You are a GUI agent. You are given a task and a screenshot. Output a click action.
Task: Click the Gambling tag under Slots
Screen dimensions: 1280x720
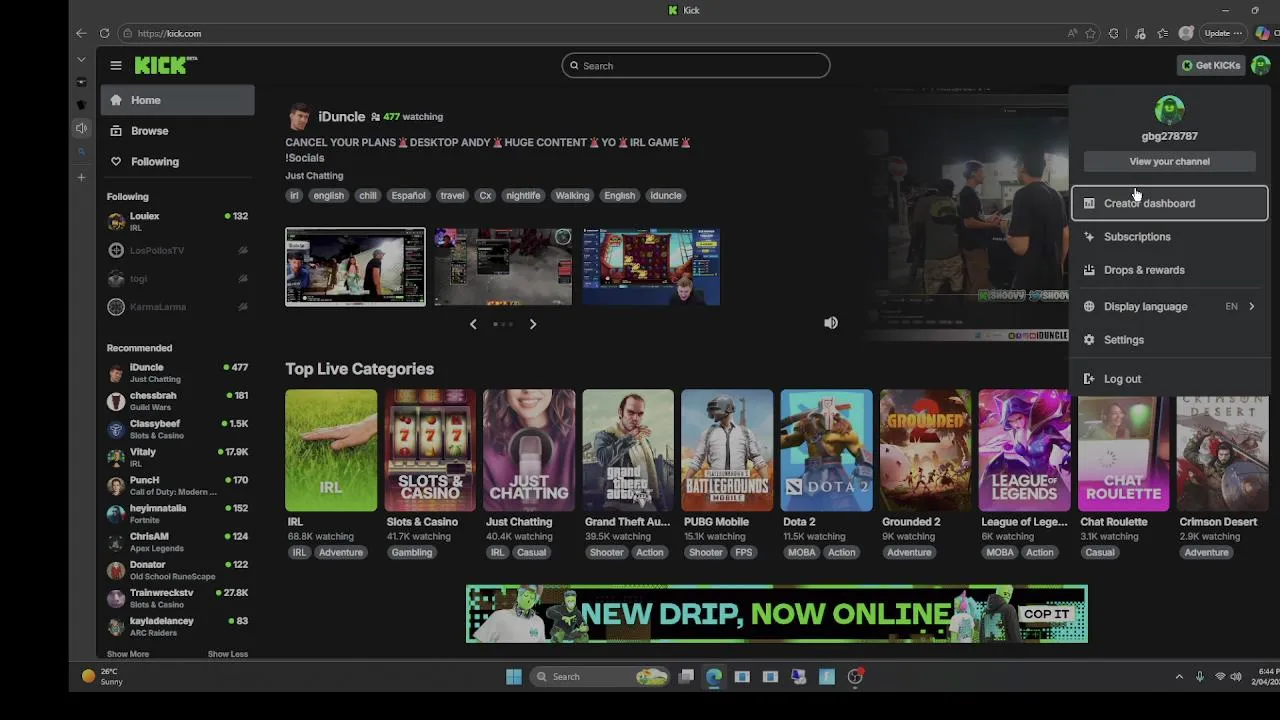tap(412, 553)
